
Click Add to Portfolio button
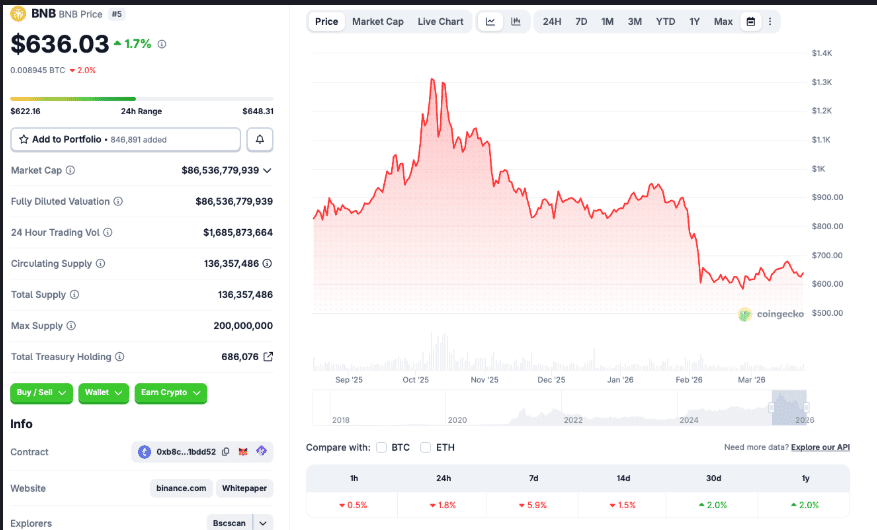(x=125, y=139)
